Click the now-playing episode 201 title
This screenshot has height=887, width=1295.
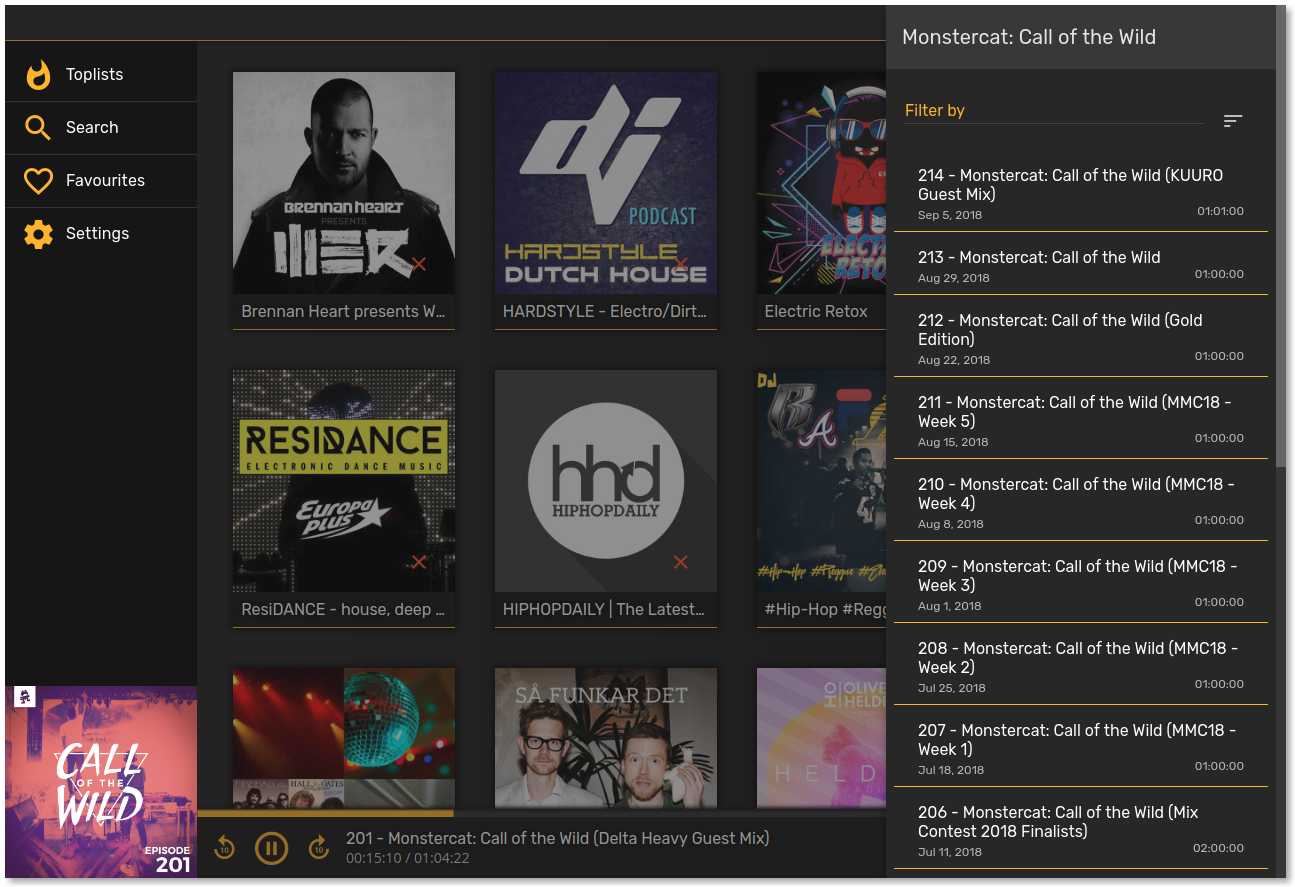coord(557,838)
